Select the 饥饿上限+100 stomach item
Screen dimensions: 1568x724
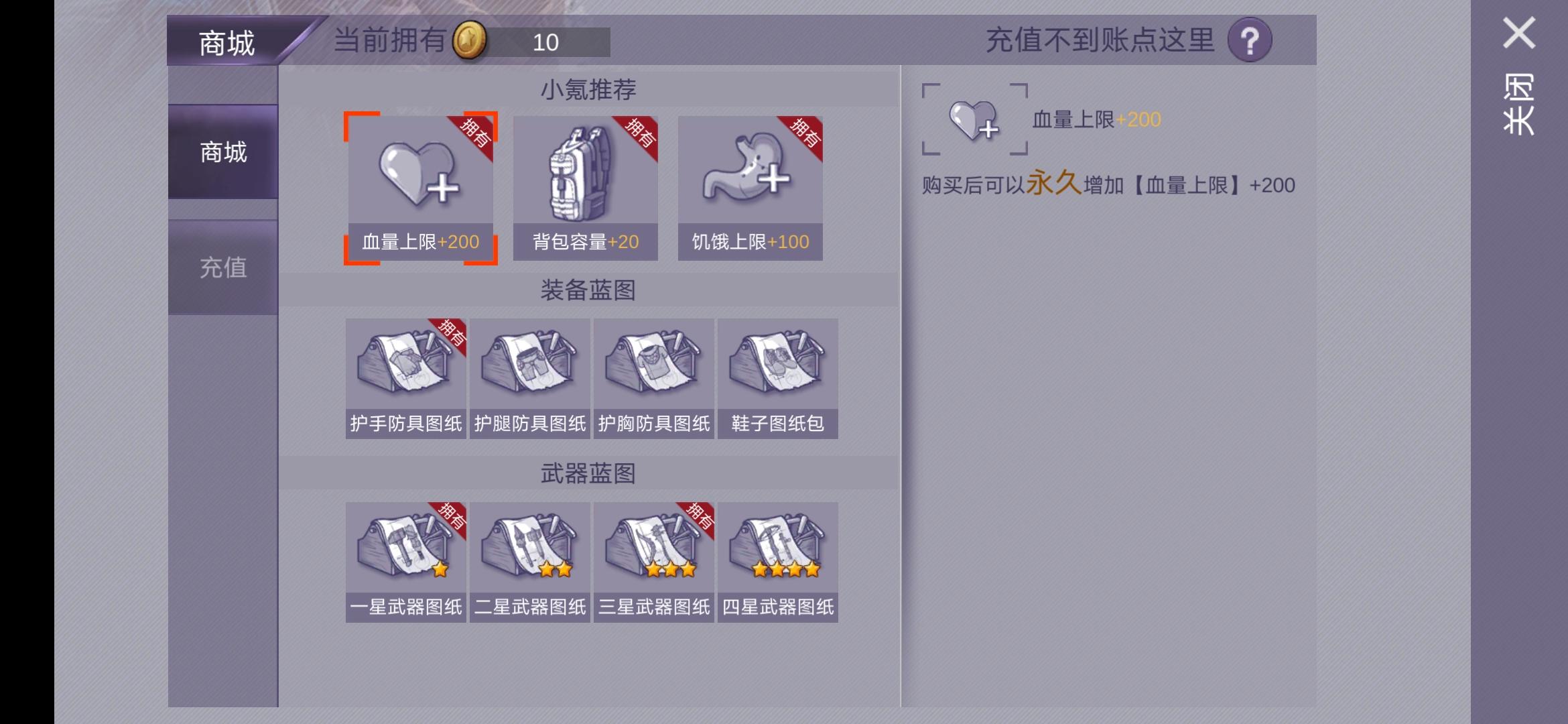[x=750, y=188]
